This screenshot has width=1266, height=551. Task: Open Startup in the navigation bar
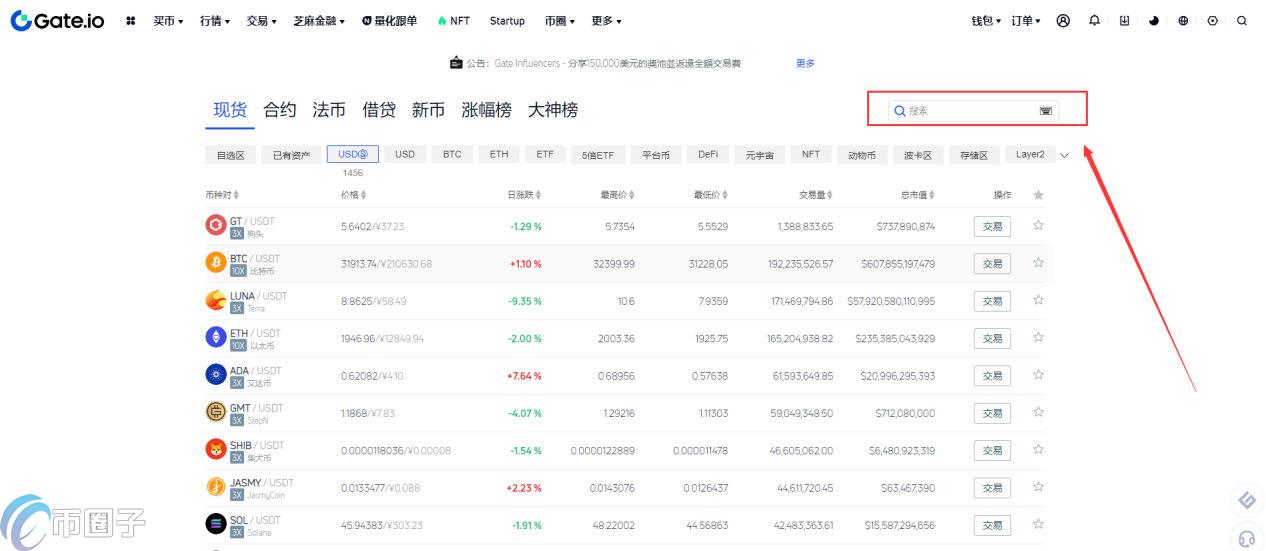click(x=507, y=21)
